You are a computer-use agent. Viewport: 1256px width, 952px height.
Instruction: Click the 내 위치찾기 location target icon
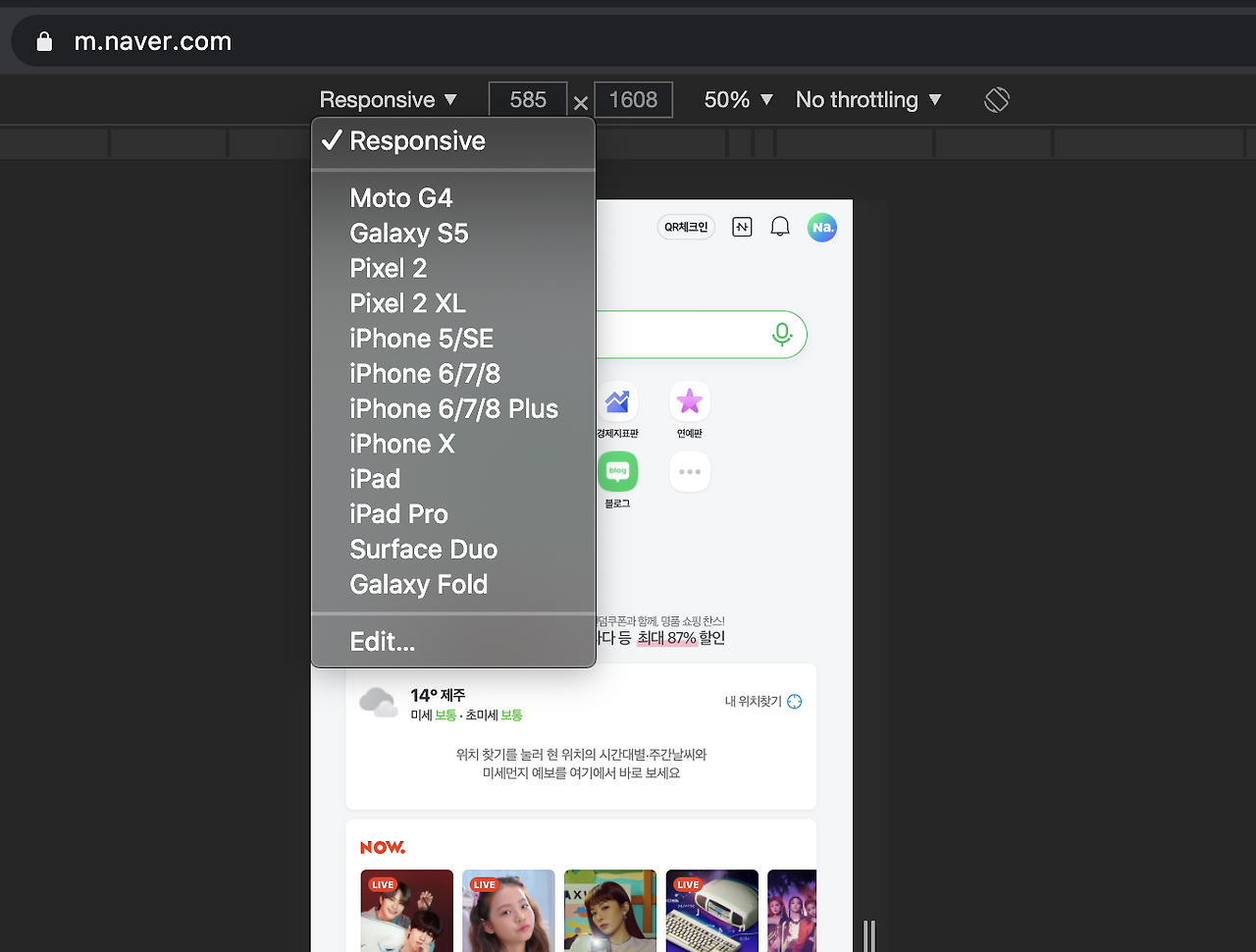tap(795, 701)
